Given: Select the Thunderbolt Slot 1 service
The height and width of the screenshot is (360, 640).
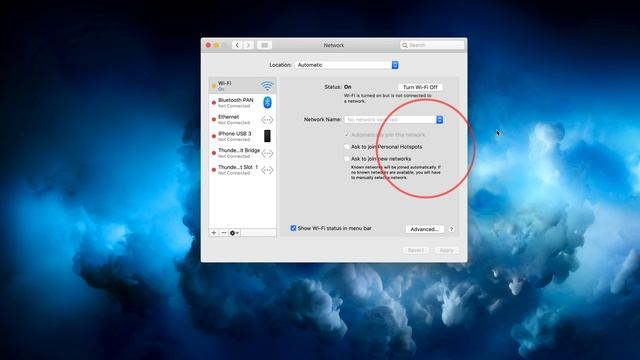Looking at the screenshot, I should [242, 170].
